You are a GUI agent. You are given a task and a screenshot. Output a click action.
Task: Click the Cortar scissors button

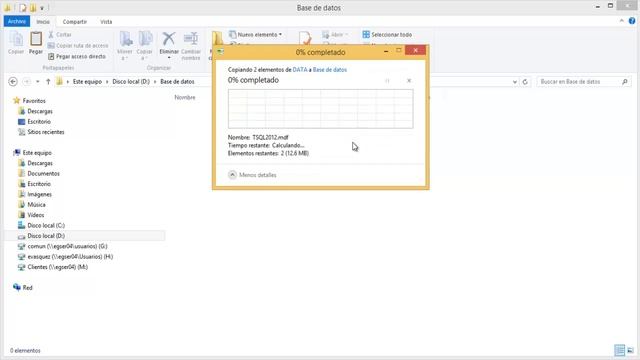pos(60,35)
